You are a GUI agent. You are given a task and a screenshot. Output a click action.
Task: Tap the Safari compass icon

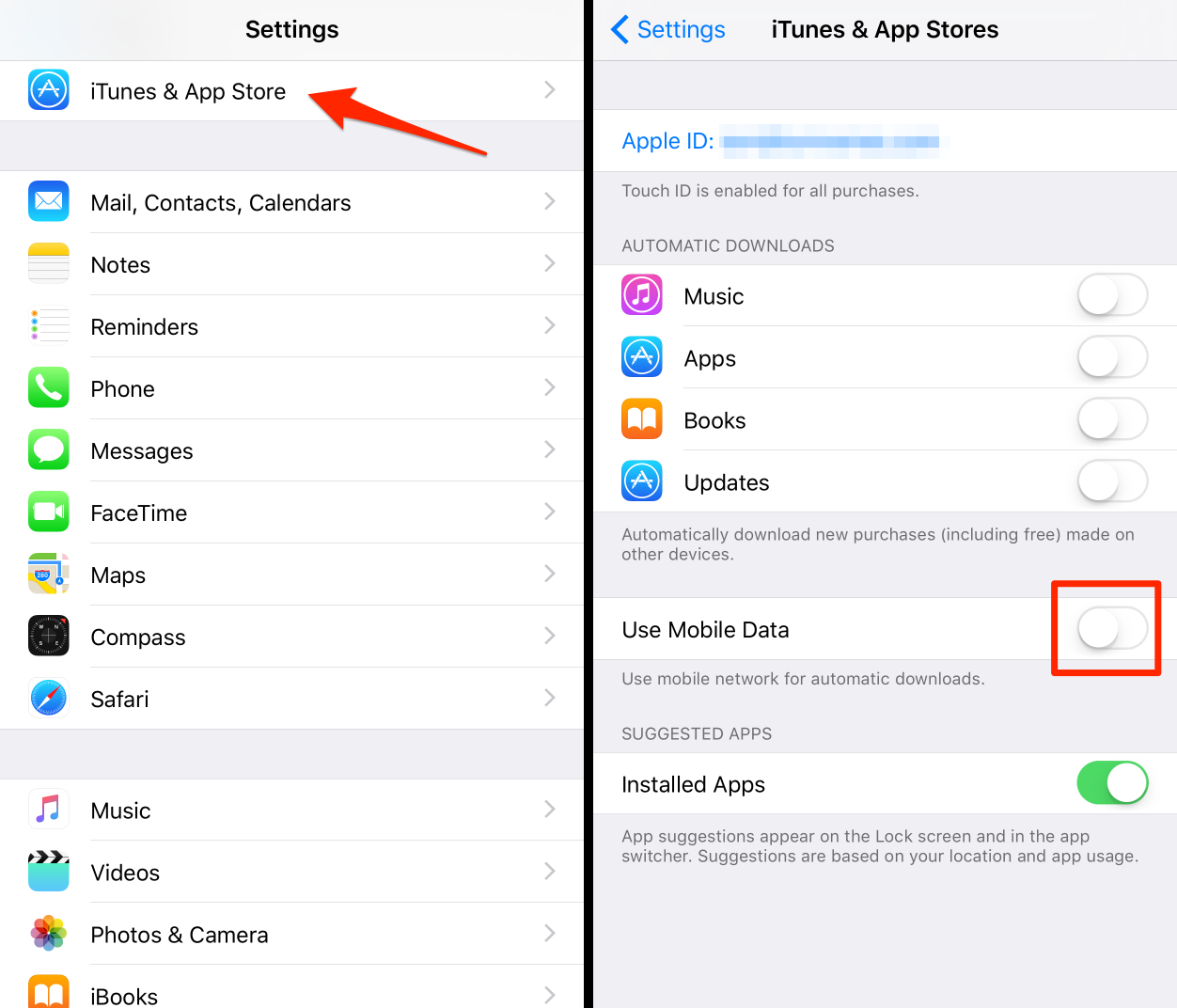(x=49, y=698)
